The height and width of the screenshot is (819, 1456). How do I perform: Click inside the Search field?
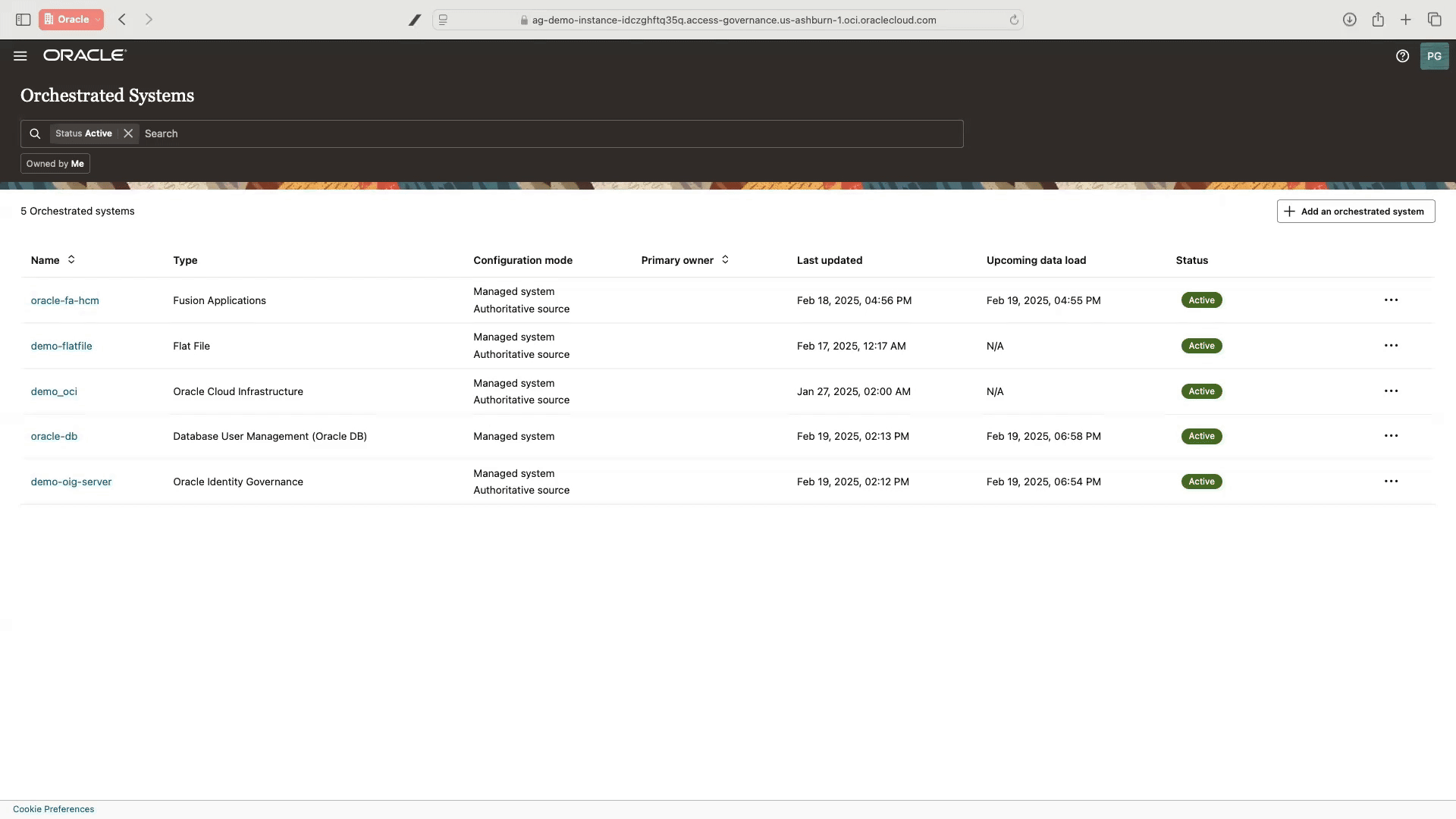(x=303, y=133)
